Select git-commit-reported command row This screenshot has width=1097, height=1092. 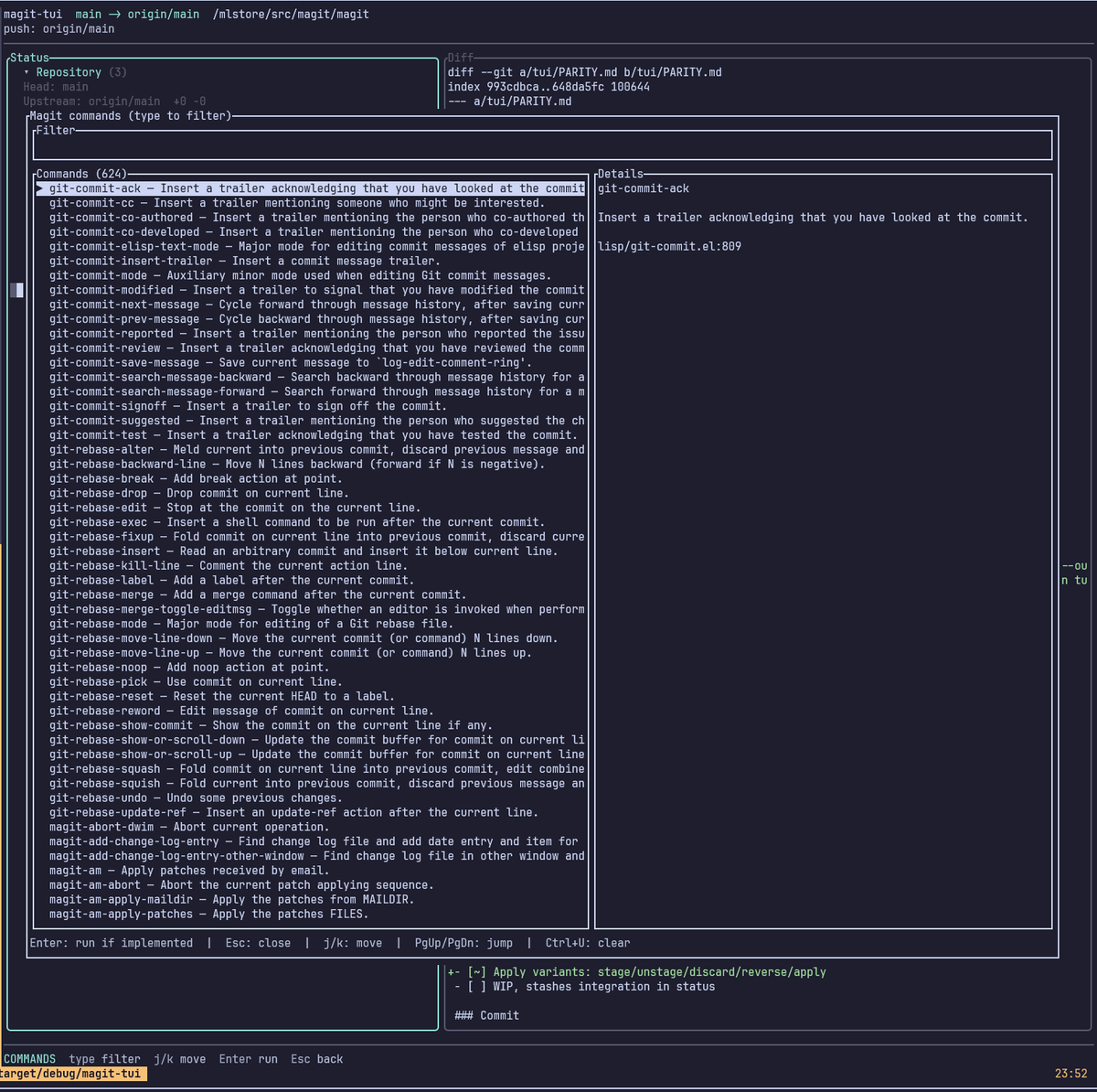[x=311, y=334]
